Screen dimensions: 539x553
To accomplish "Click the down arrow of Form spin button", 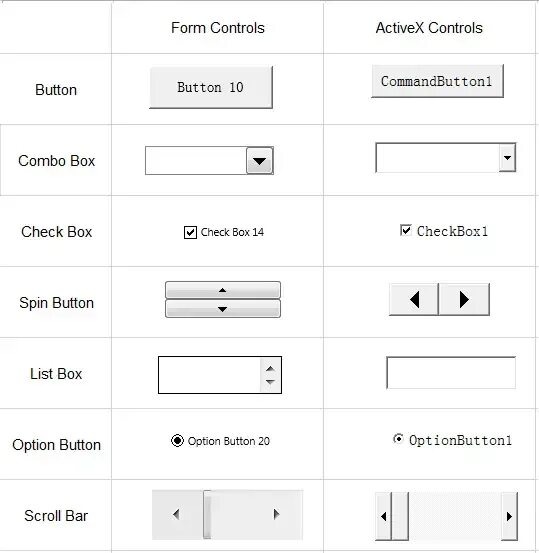I will (x=223, y=309).
